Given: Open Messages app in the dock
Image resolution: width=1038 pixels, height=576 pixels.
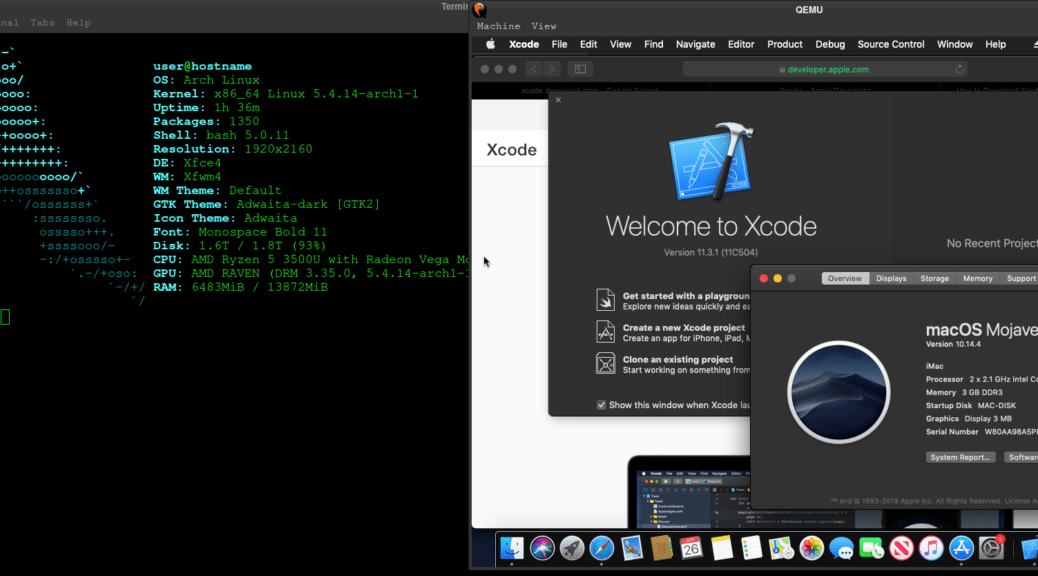Looking at the screenshot, I should pyautogui.click(x=841, y=548).
